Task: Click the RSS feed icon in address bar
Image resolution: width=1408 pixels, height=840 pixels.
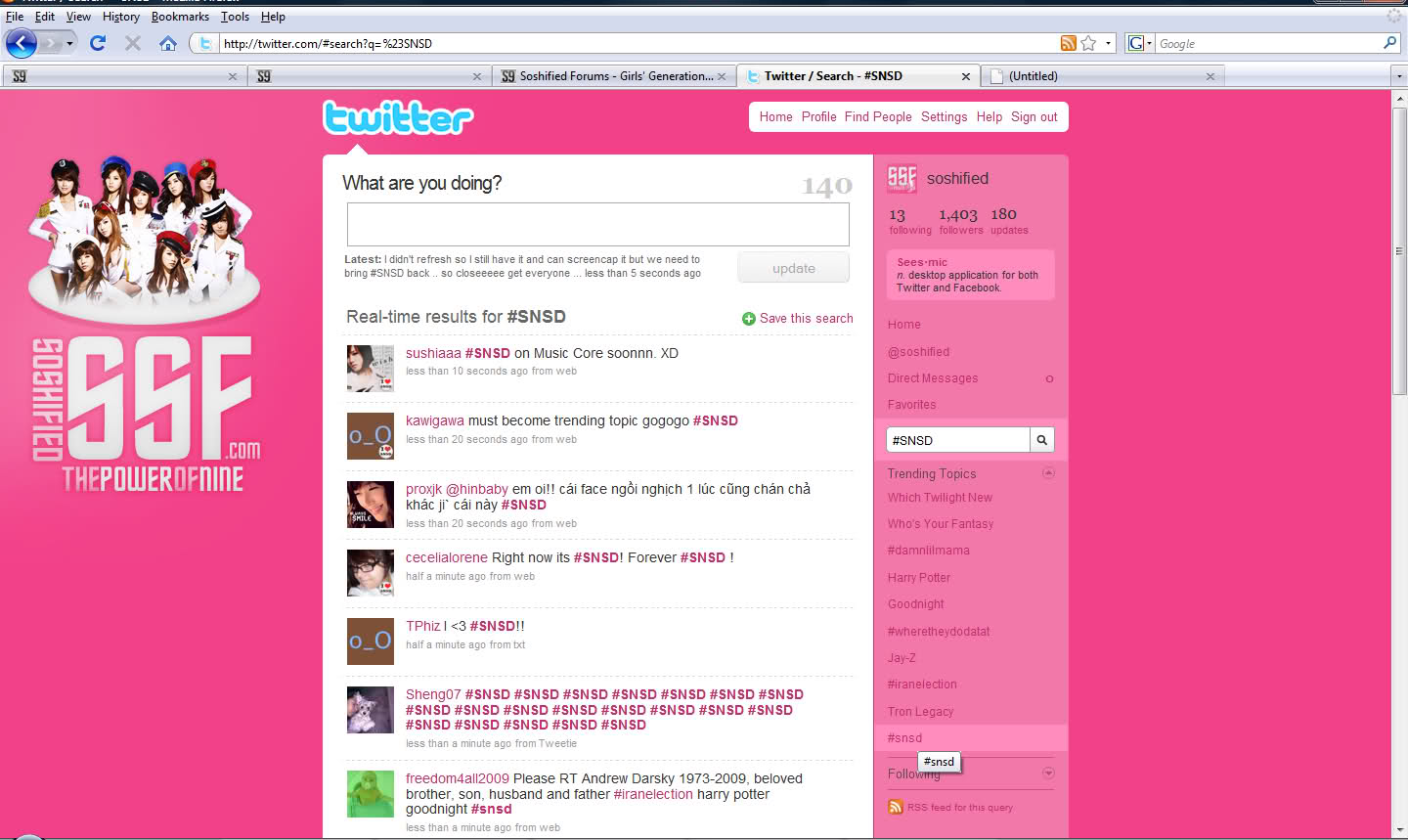Action: tap(1068, 43)
